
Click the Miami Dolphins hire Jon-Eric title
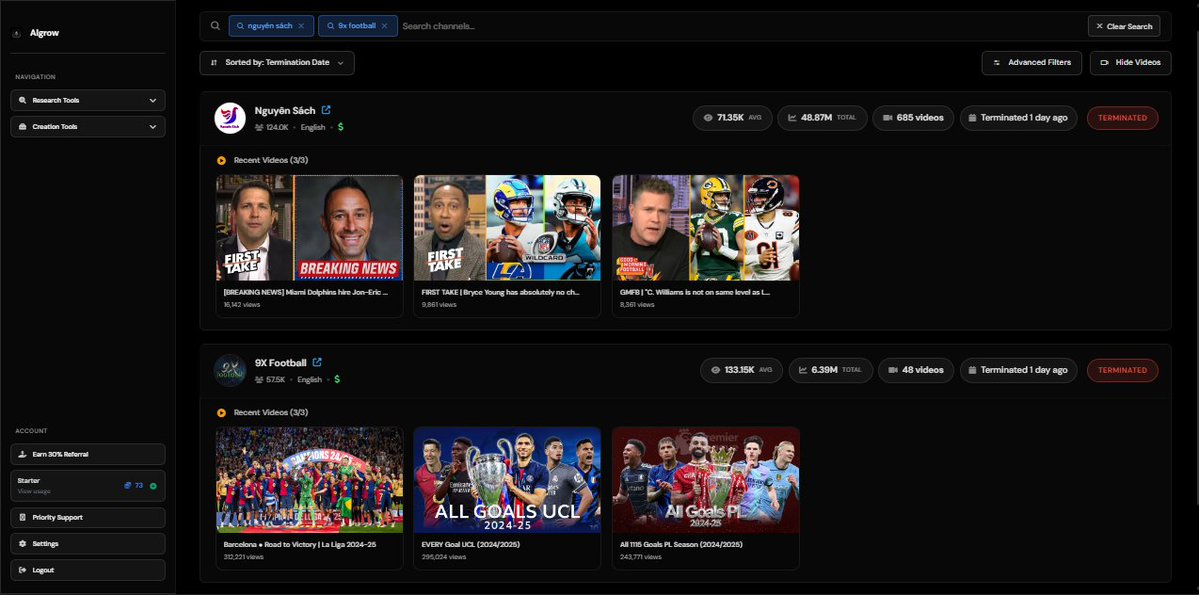[x=306, y=292]
